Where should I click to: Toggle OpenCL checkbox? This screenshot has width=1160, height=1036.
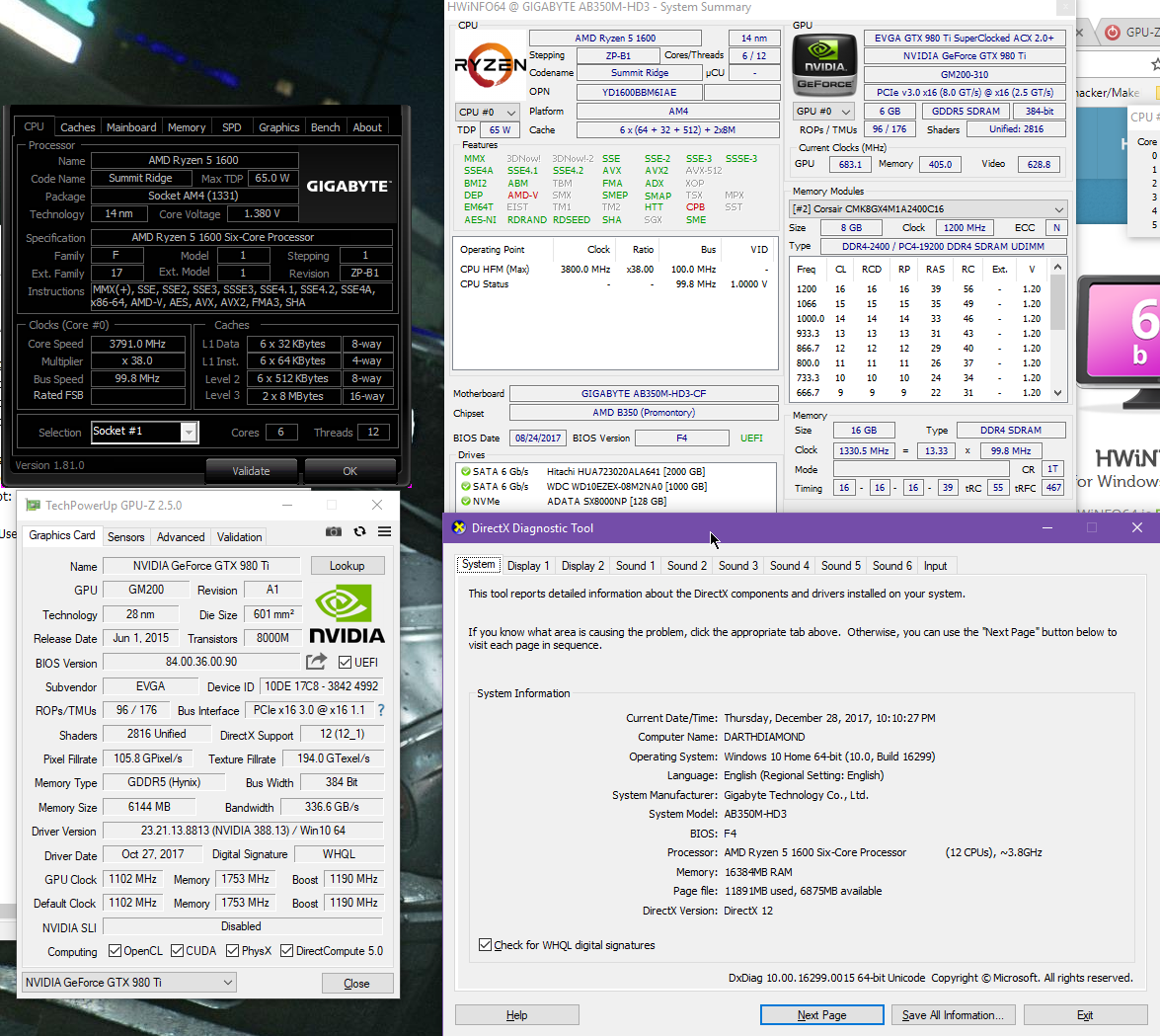coord(115,950)
